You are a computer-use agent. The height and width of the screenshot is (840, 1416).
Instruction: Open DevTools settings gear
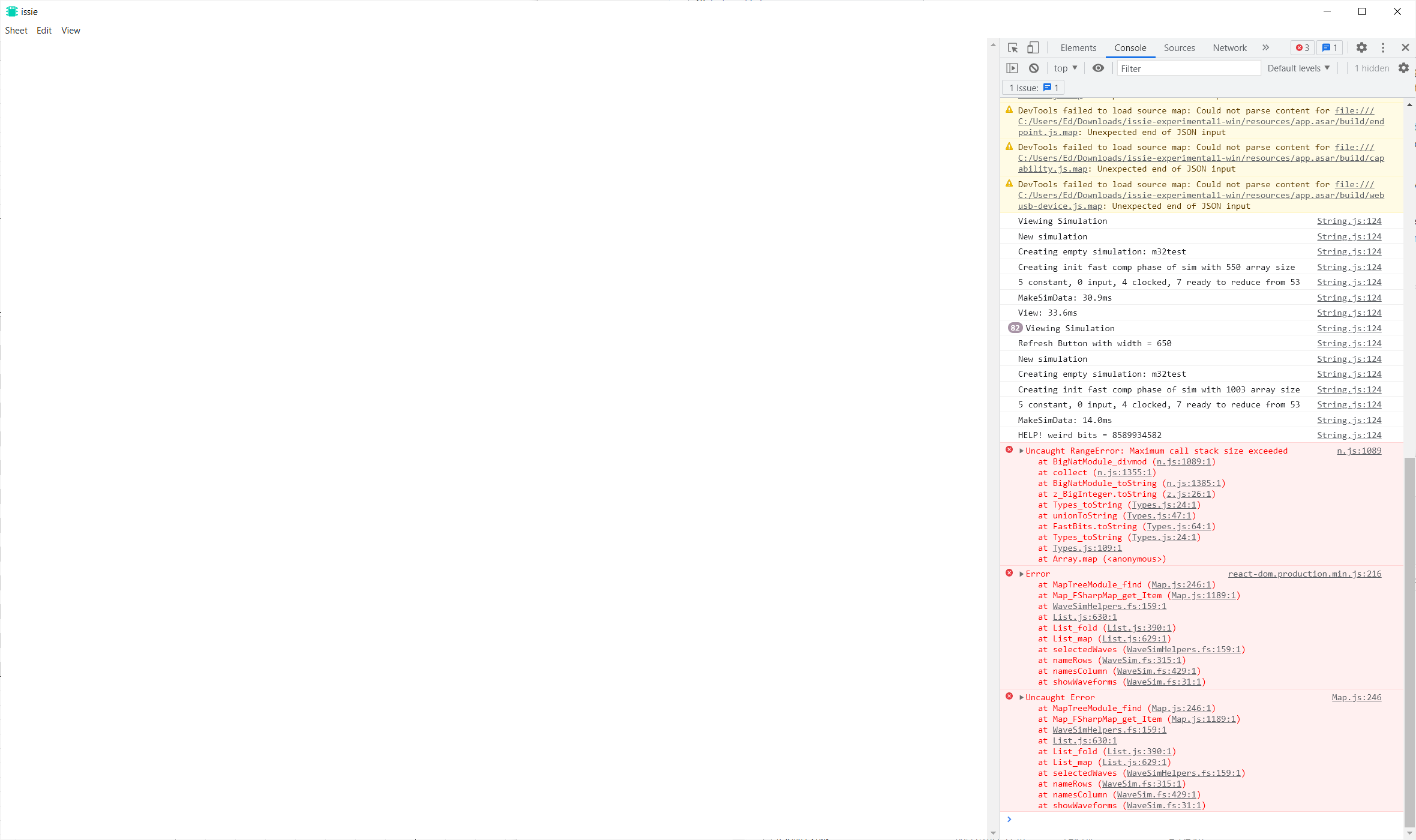pyautogui.click(x=1361, y=47)
